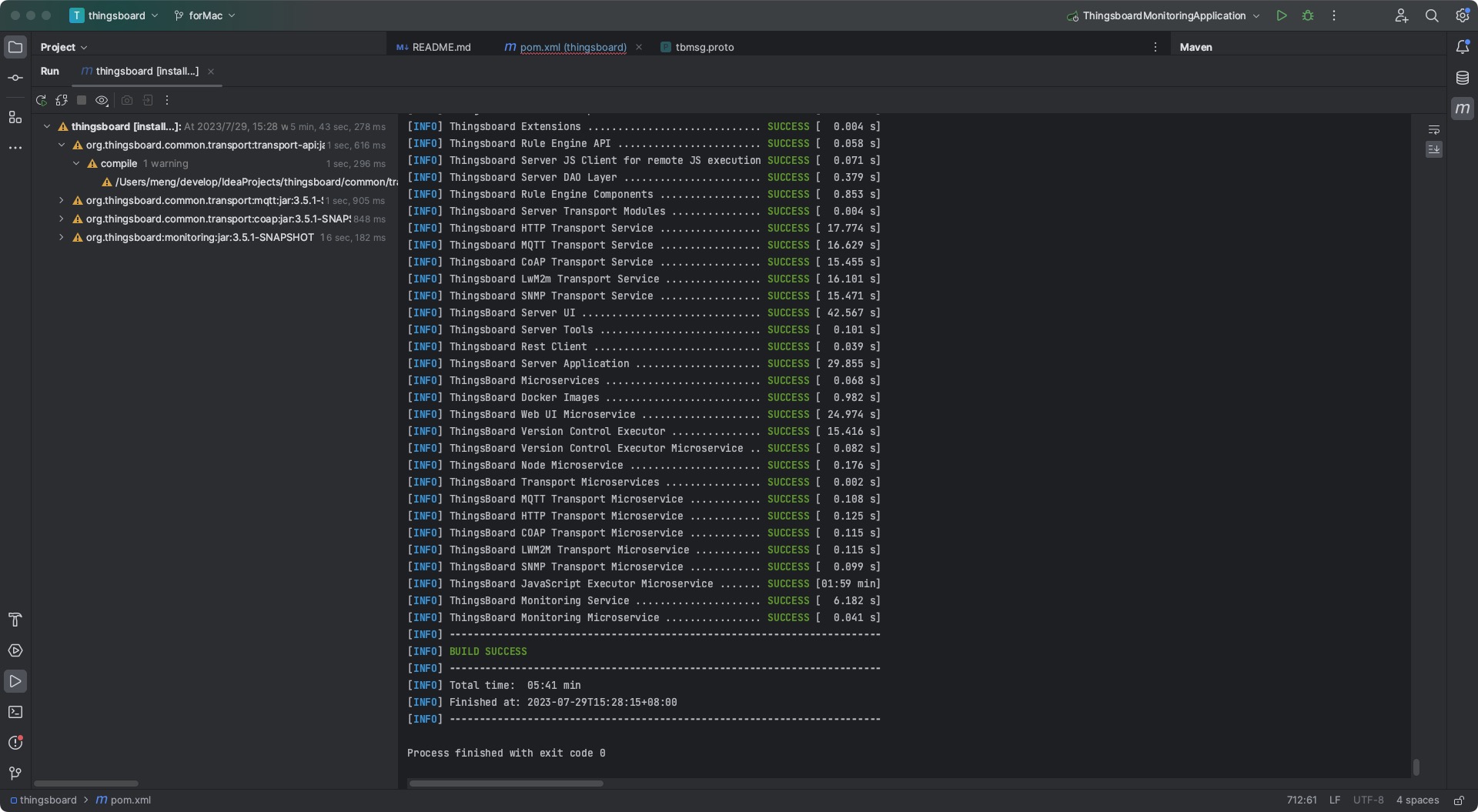Change UTF-8 file encoding

1368,800
